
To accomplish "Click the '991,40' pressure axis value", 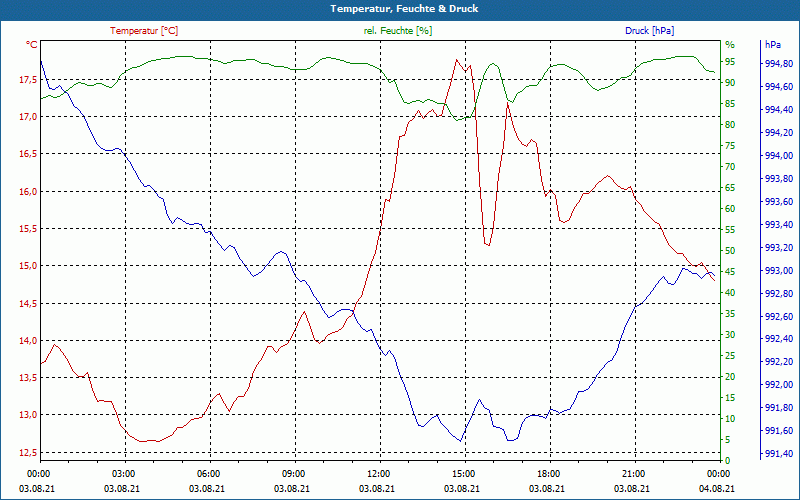I will click(x=779, y=454).
